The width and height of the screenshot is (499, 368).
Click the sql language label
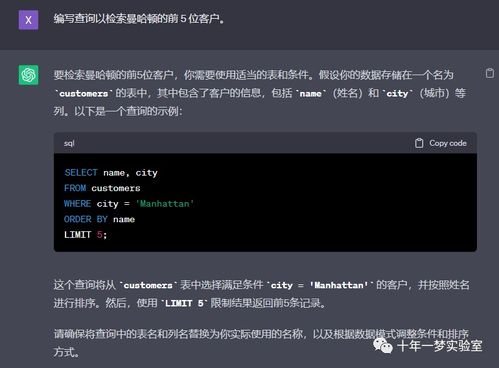(x=69, y=143)
